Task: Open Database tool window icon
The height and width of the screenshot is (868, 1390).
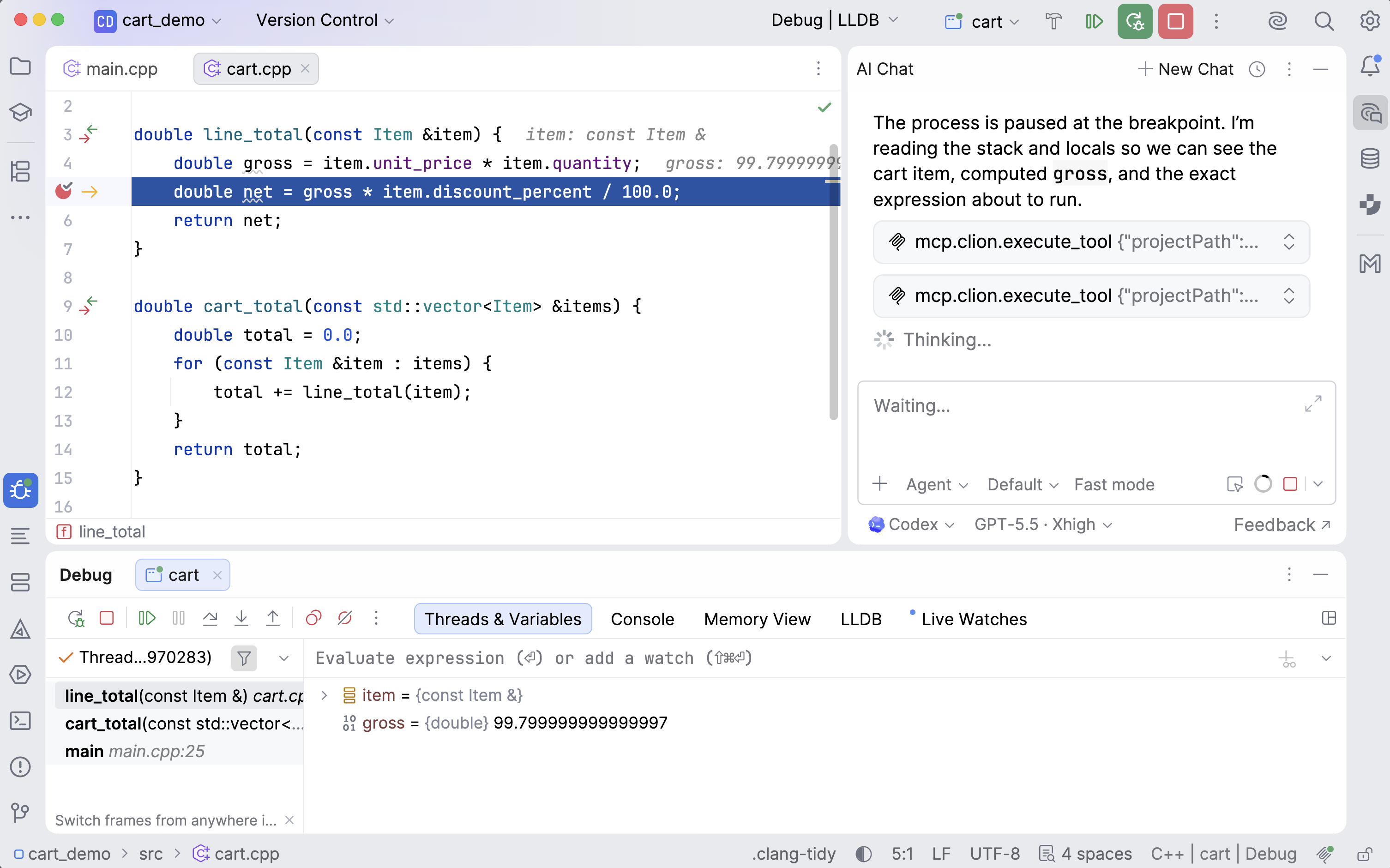Action: coord(1371,158)
